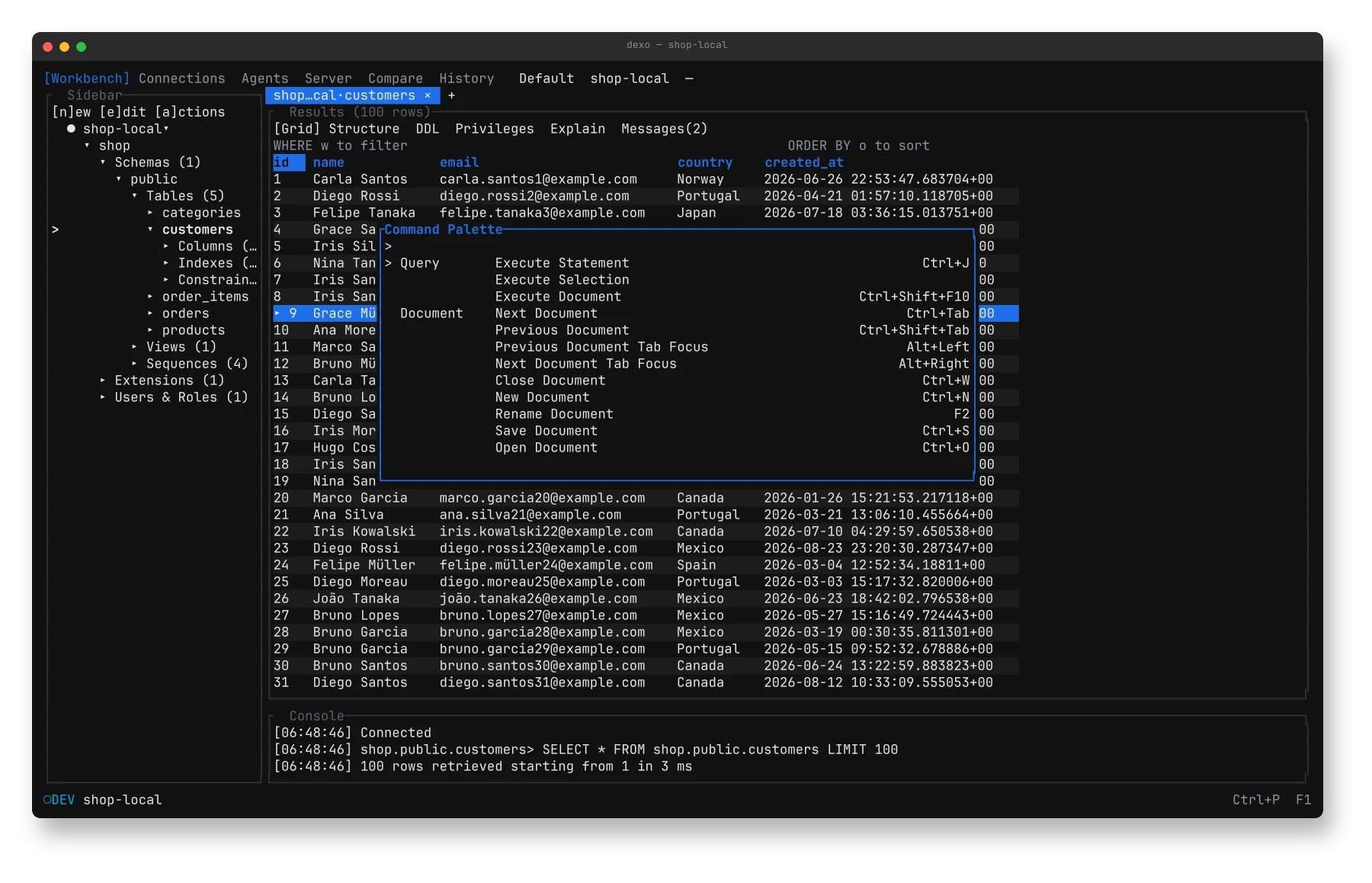Viewport: 1372px width, 883px height.
Task: Select Rename Document in command palette
Action: coord(677,414)
